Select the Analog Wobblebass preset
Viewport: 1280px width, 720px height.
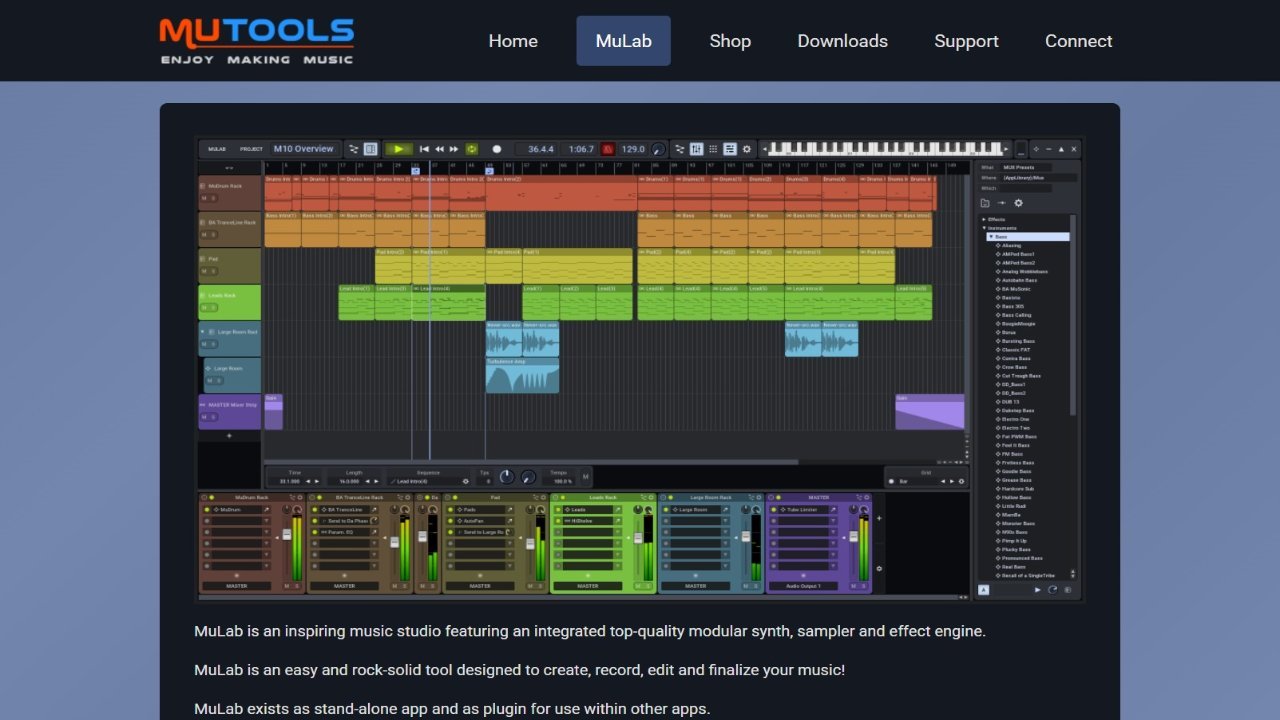pyautogui.click(x=1025, y=271)
